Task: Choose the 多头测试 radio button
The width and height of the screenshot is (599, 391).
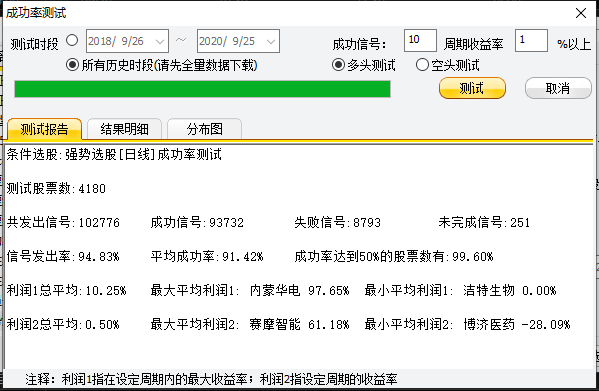Action: tap(338, 65)
